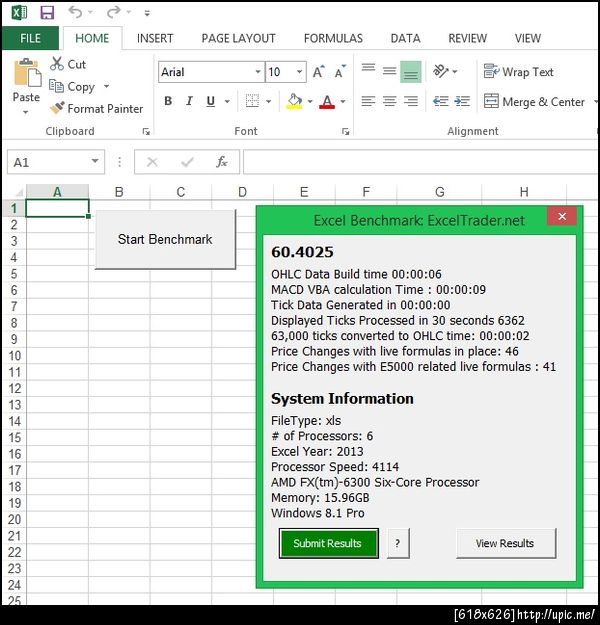Screen dimensions: 600x625
Task: Click the Redo arrow icon
Action: click(x=113, y=12)
